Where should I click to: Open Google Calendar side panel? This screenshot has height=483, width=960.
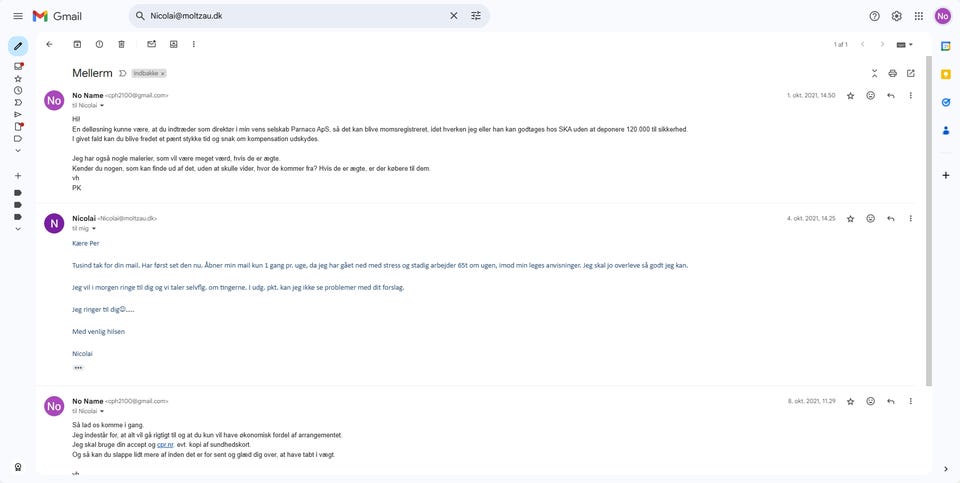coord(946,46)
